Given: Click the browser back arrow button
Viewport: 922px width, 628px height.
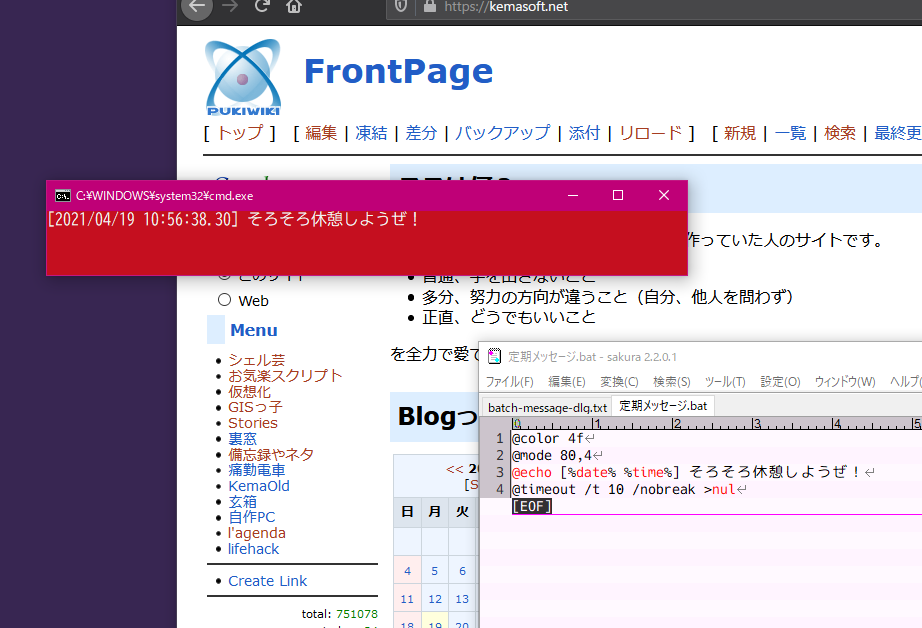Looking at the screenshot, I should [x=197, y=6].
